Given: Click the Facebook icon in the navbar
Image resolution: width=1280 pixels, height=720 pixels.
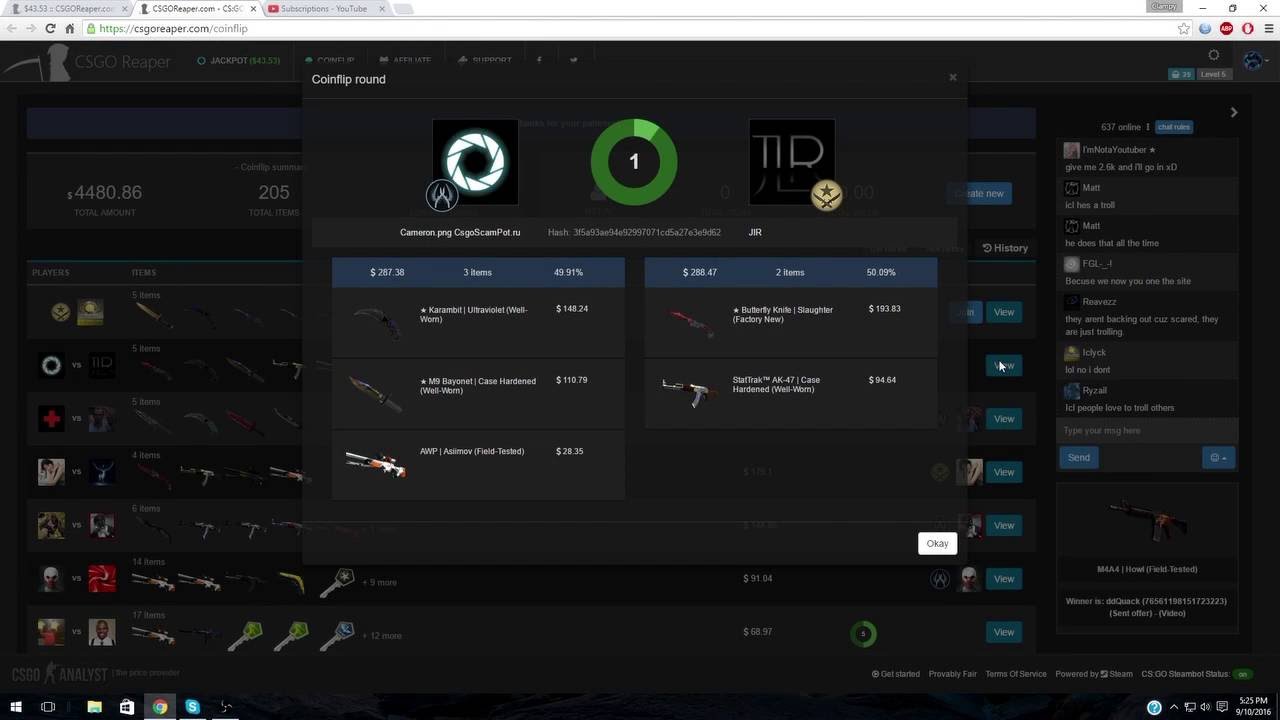Looking at the screenshot, I should [x=539, y=60].
